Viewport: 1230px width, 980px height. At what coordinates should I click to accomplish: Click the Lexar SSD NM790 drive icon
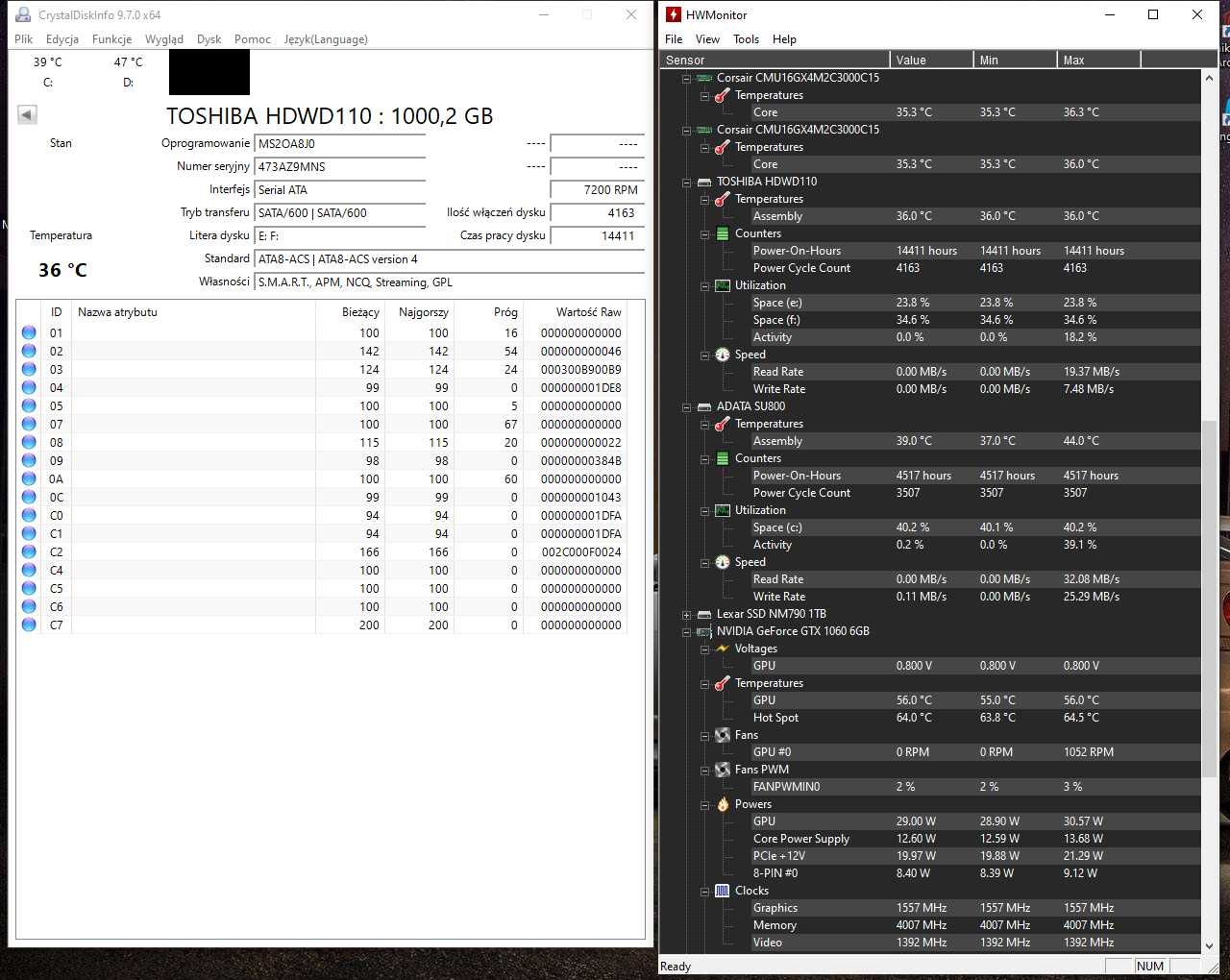[704, 614]
